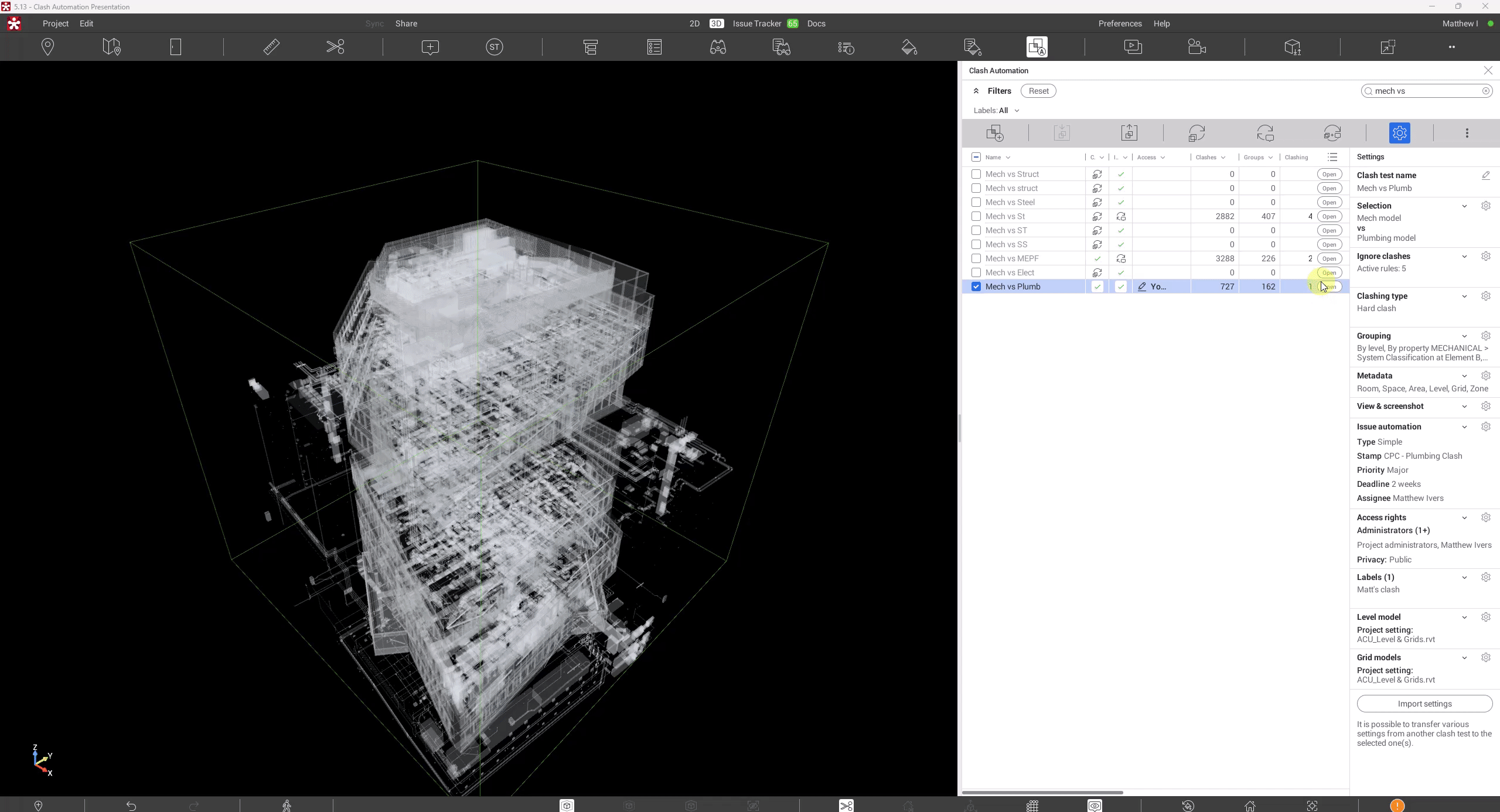Click the middle clash refresh icon
This screenshot has width=1500, height=812.
tap(1265, 133)
